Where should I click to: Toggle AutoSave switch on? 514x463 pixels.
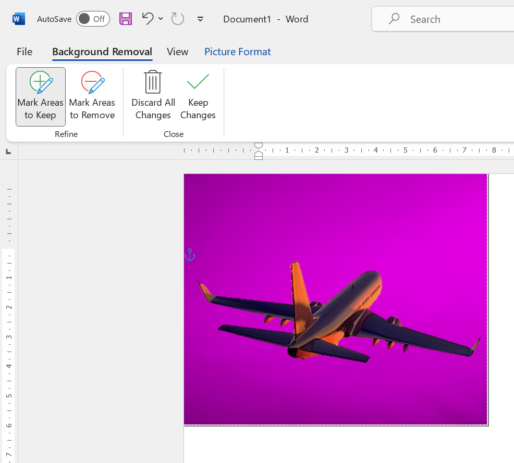93,19
